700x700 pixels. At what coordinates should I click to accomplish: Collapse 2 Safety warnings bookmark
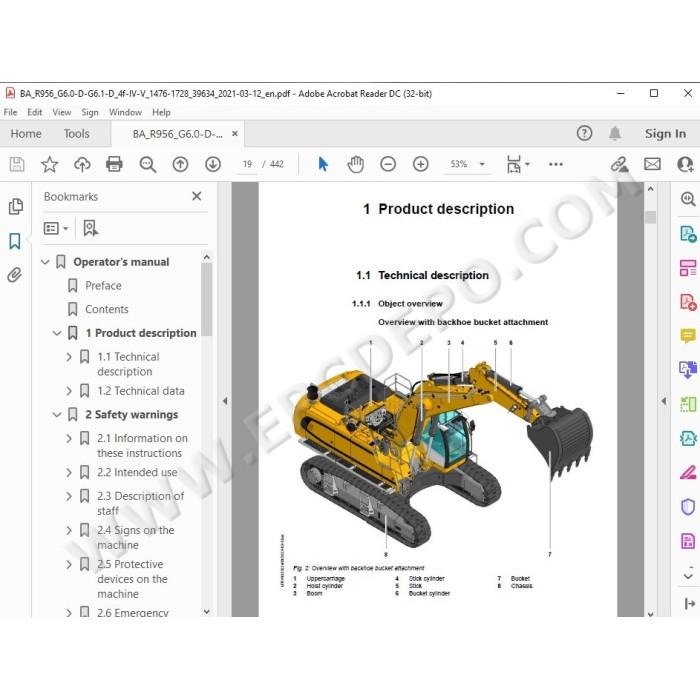pyautogui.click(x=57, y=415)
